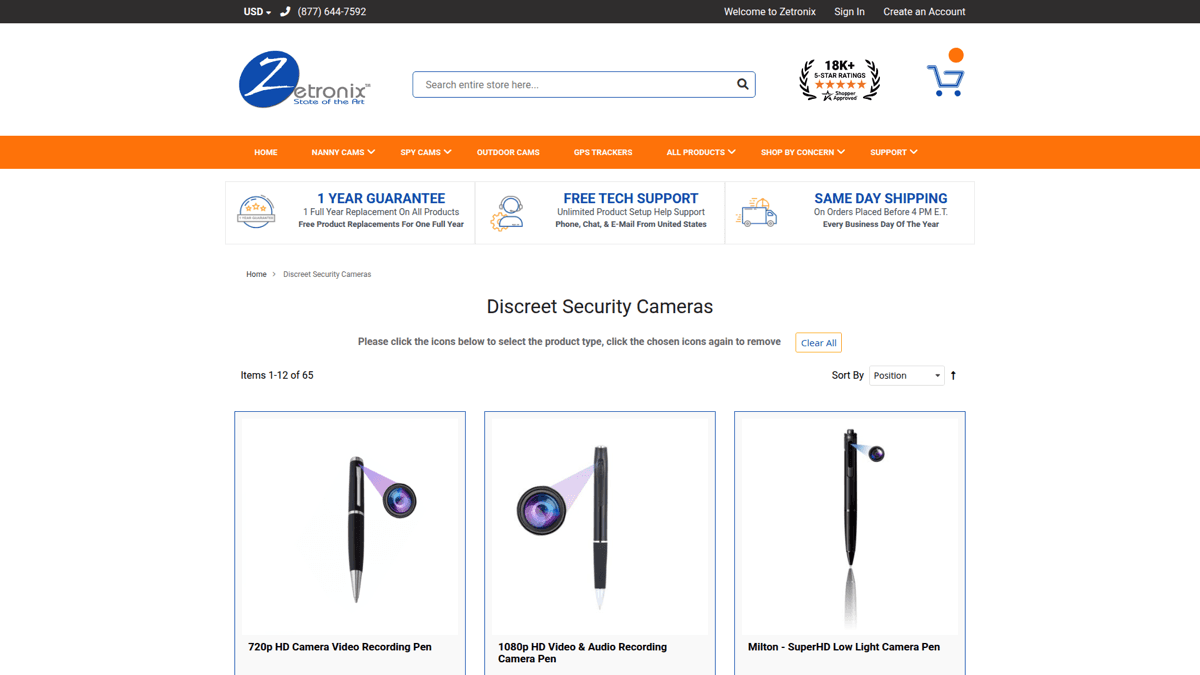Open the 18K+ Shopper Approved ratings badge
The image size is (1200, 675).
tap(839, 78)
